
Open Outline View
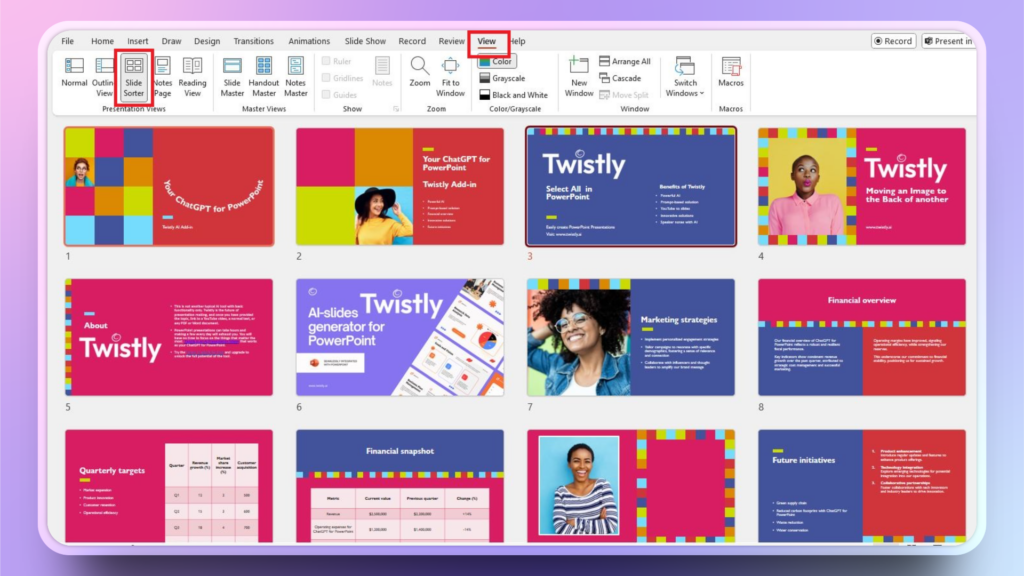coord(103,77)
